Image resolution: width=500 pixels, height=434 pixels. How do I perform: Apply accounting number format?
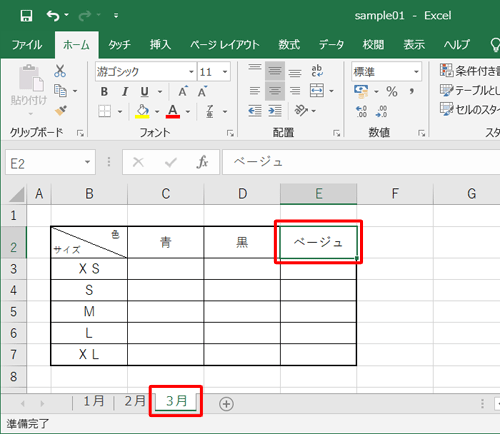(361, 91)
